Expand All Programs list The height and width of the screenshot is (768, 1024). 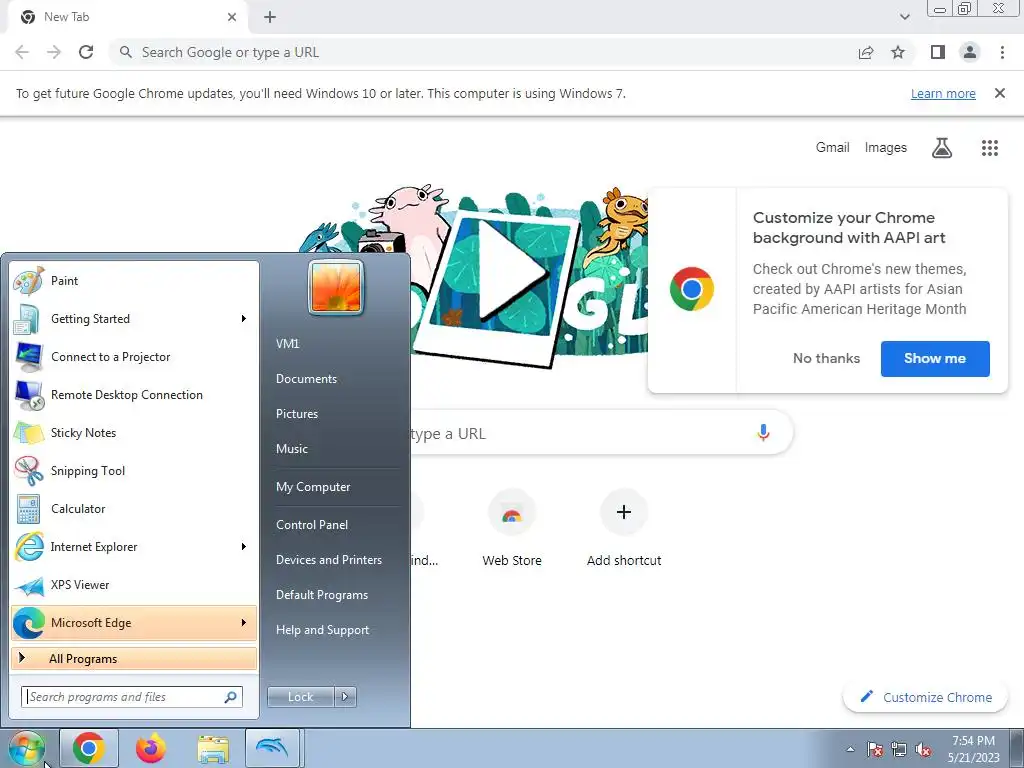click(134, 658)
